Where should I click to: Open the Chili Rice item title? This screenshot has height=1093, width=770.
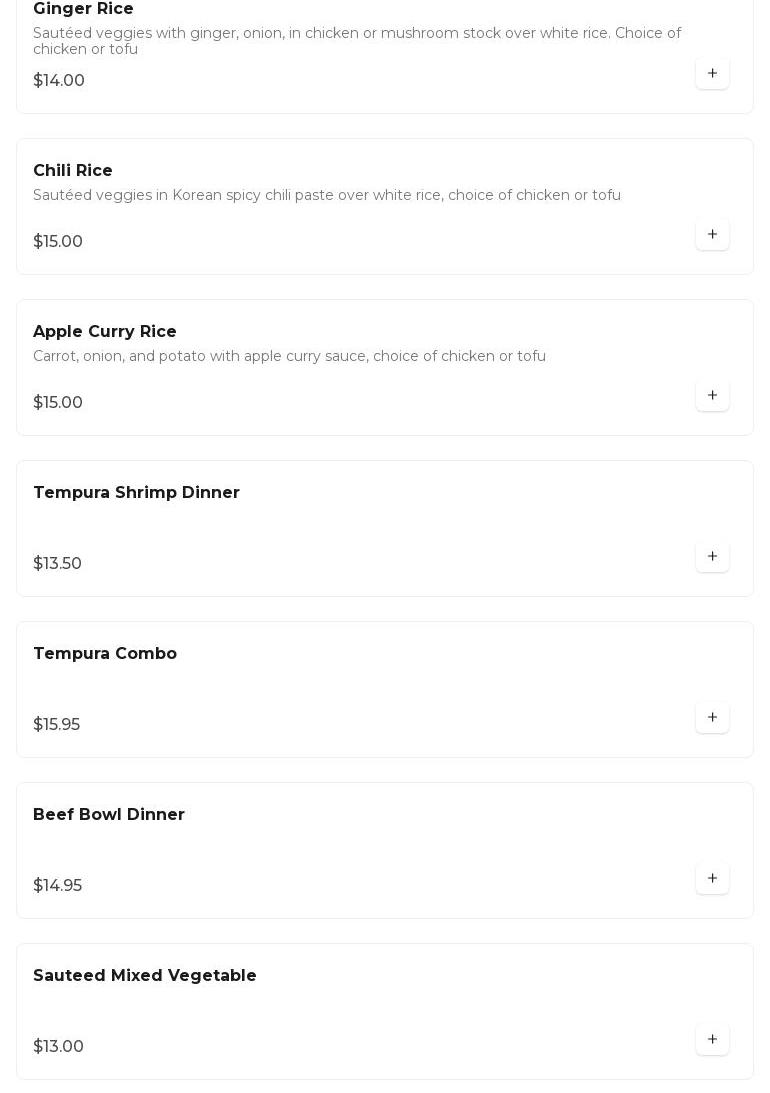[73, 171]
